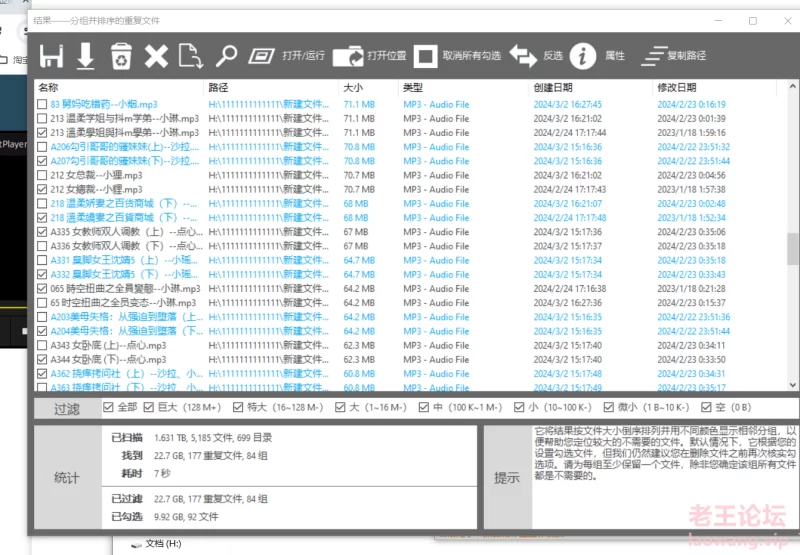The height and width of the screenshot is (555, 800).
Task: Click 218 温柔娇妻之百货商城 unchecked row name
Action: [123, 204]
